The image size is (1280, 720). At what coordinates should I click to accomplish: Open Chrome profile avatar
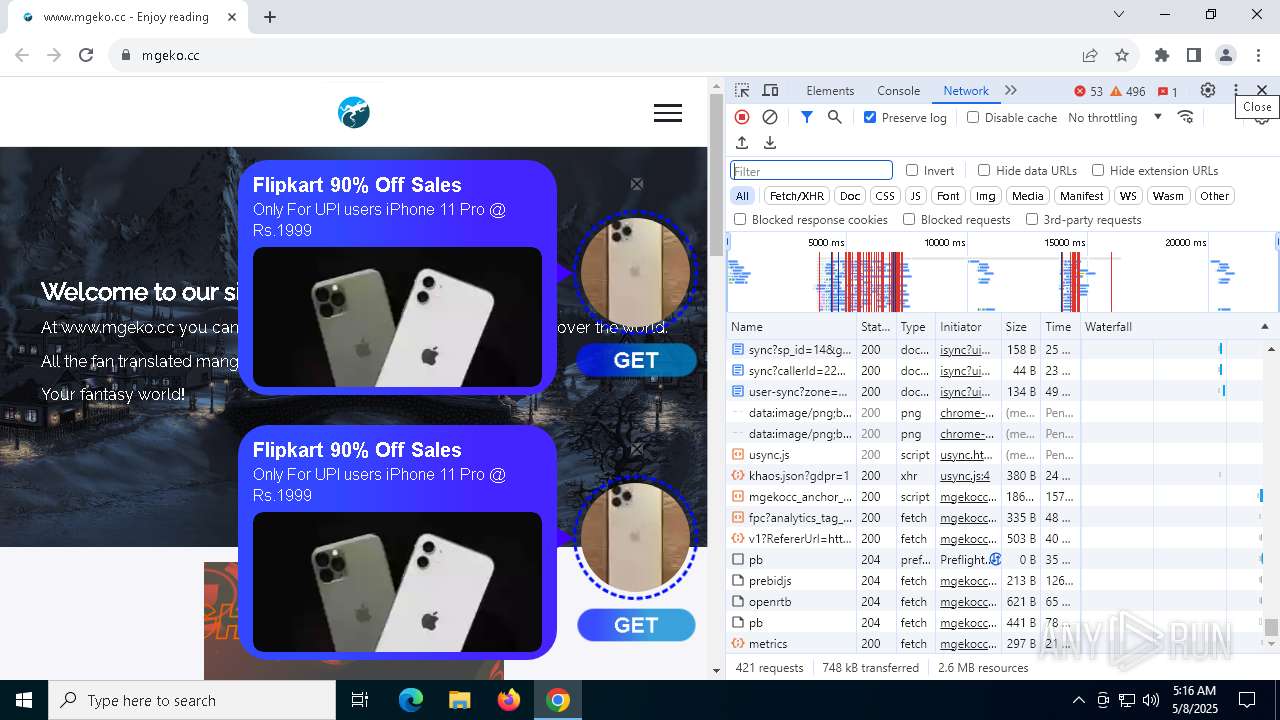coord(1226,55)
